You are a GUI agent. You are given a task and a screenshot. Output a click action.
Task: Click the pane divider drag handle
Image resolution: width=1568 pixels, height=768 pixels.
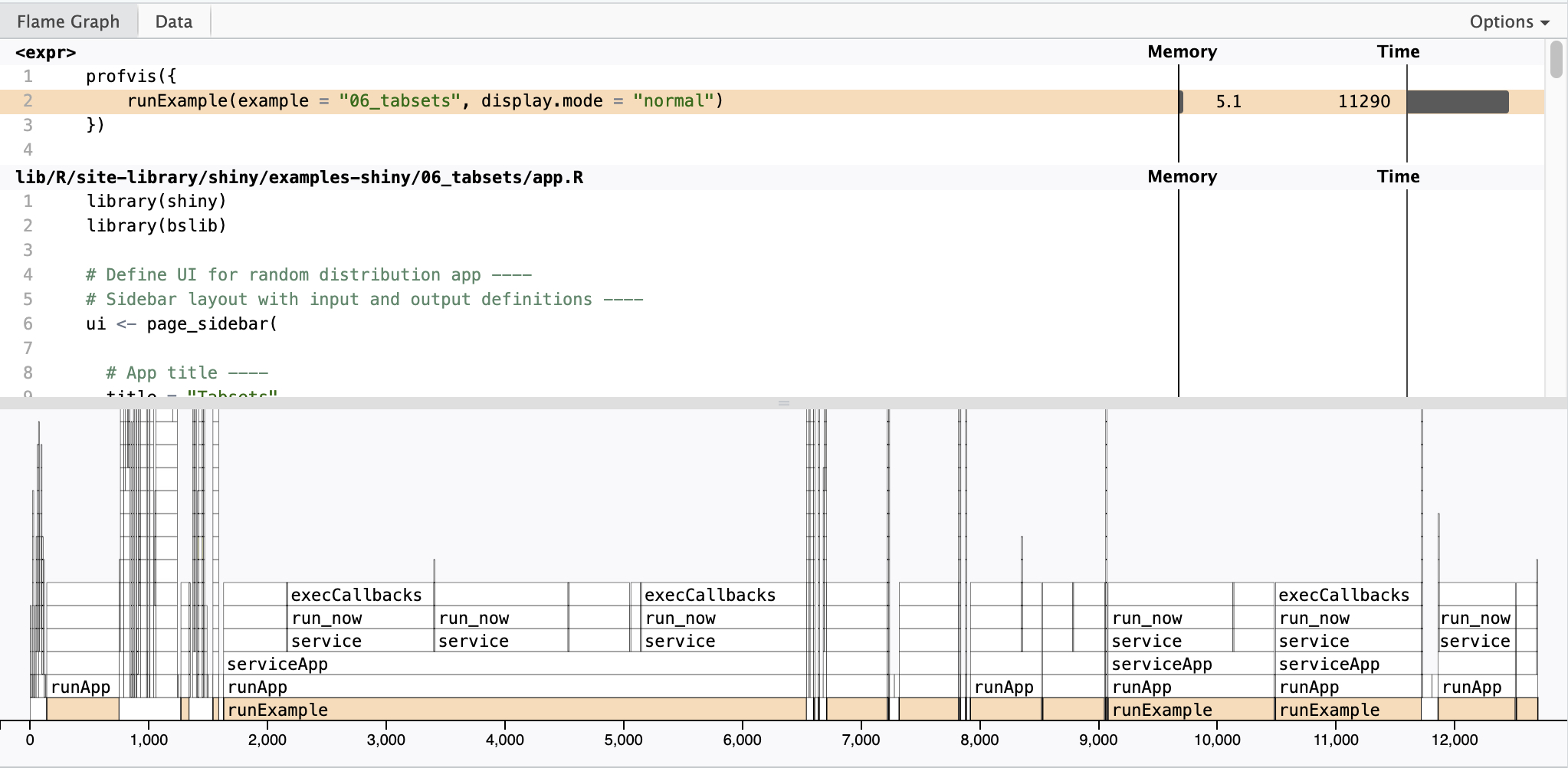point(783,402)
